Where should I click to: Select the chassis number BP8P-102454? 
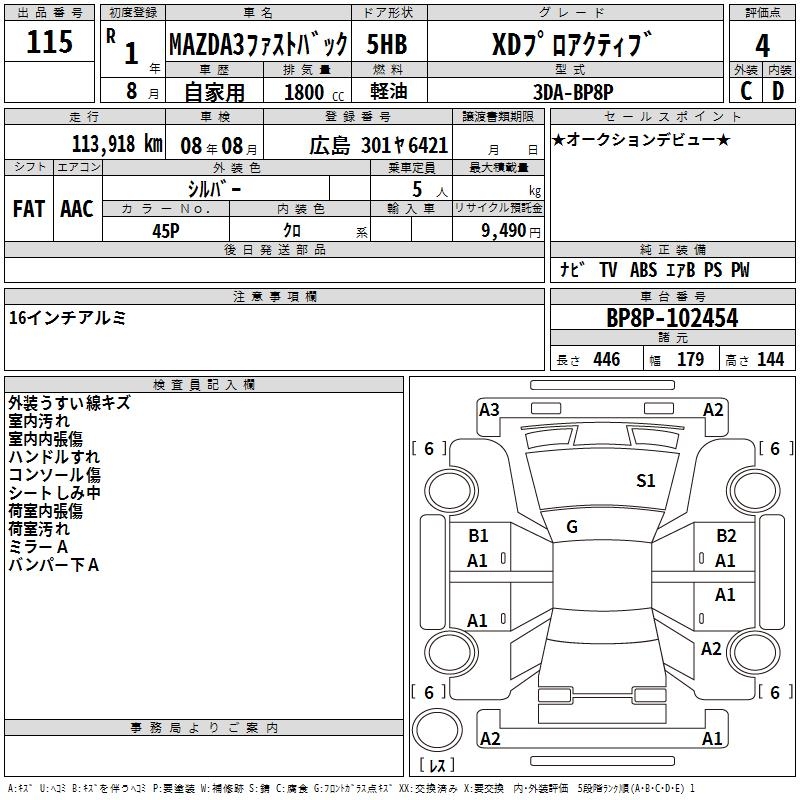point(672,318)
